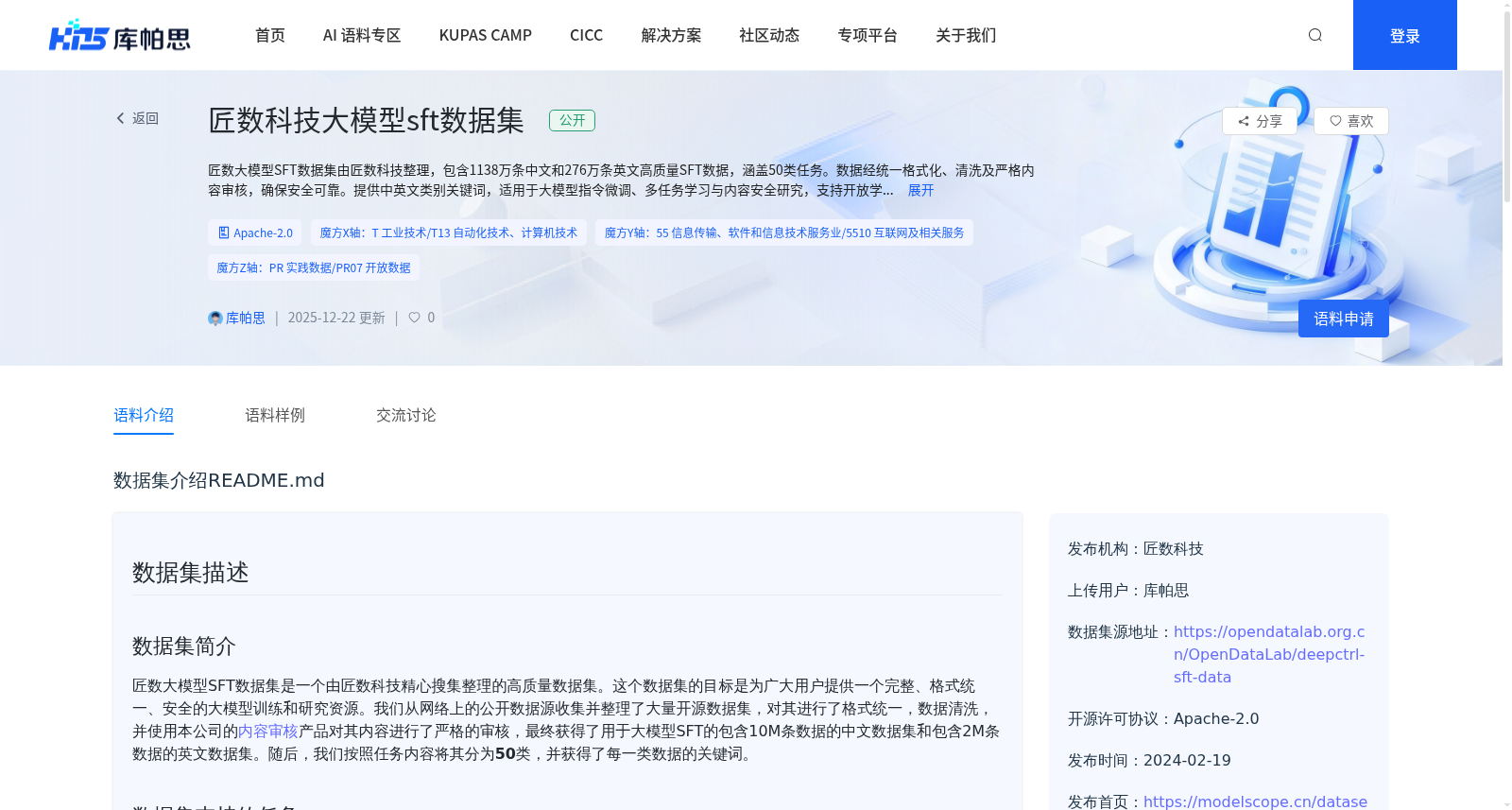Click the KUPAS 库帕思 logo
This screenshot has height=810, width=1512.
tap(120, 36)
